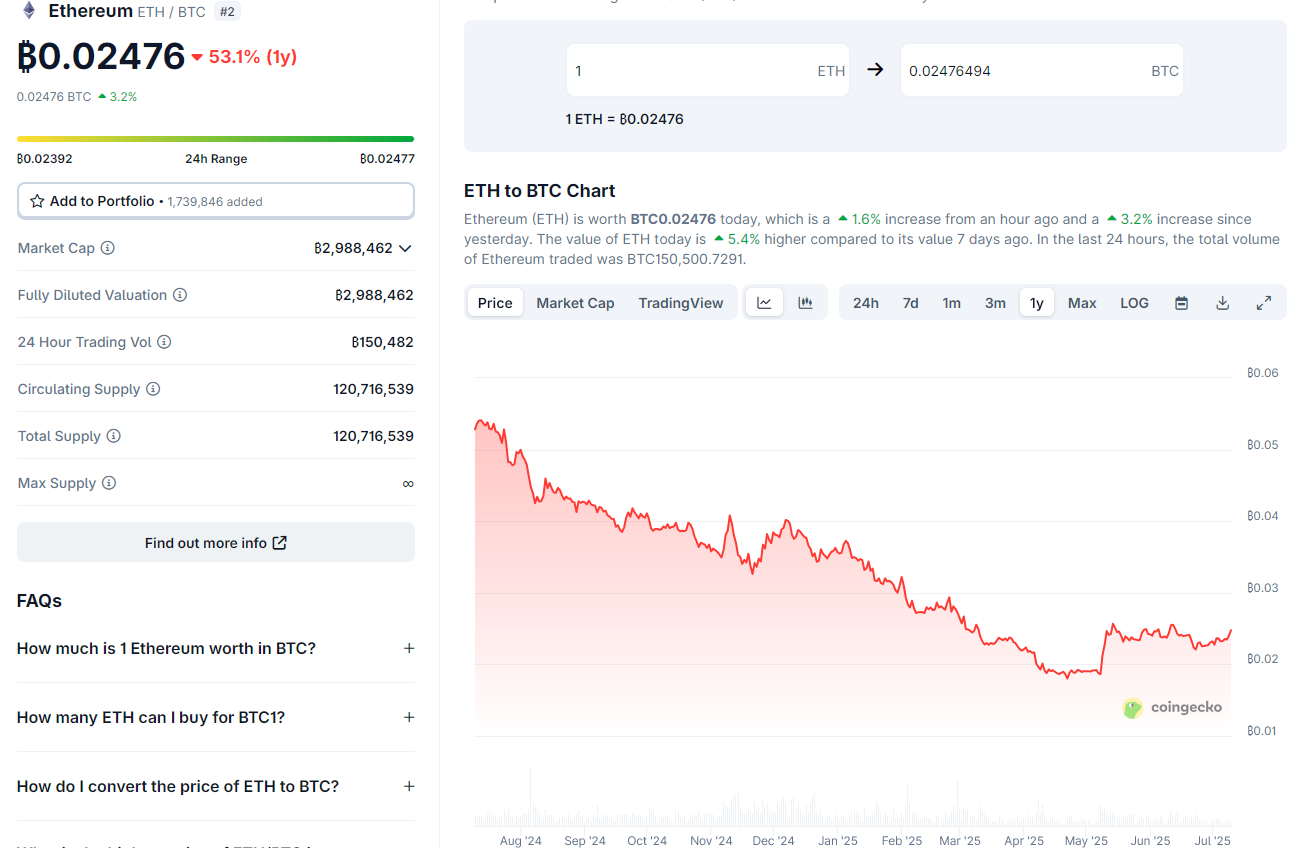Download the chart data
The width and height of the screenshot is (1293, 848).
click(1222, 303)
